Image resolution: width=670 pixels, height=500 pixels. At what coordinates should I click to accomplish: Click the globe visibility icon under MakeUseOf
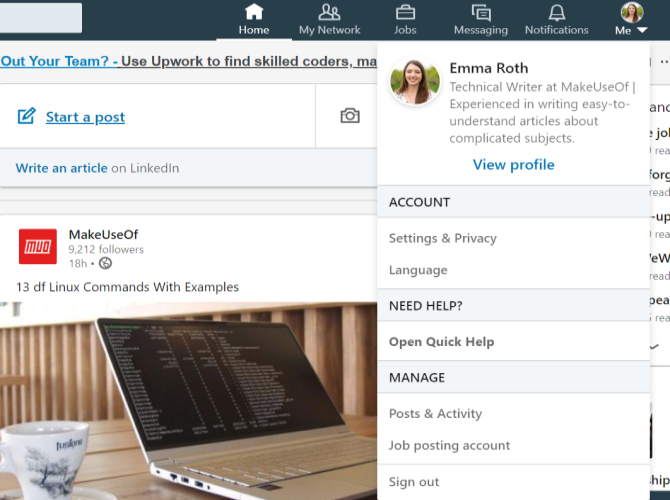coord(106,263)
